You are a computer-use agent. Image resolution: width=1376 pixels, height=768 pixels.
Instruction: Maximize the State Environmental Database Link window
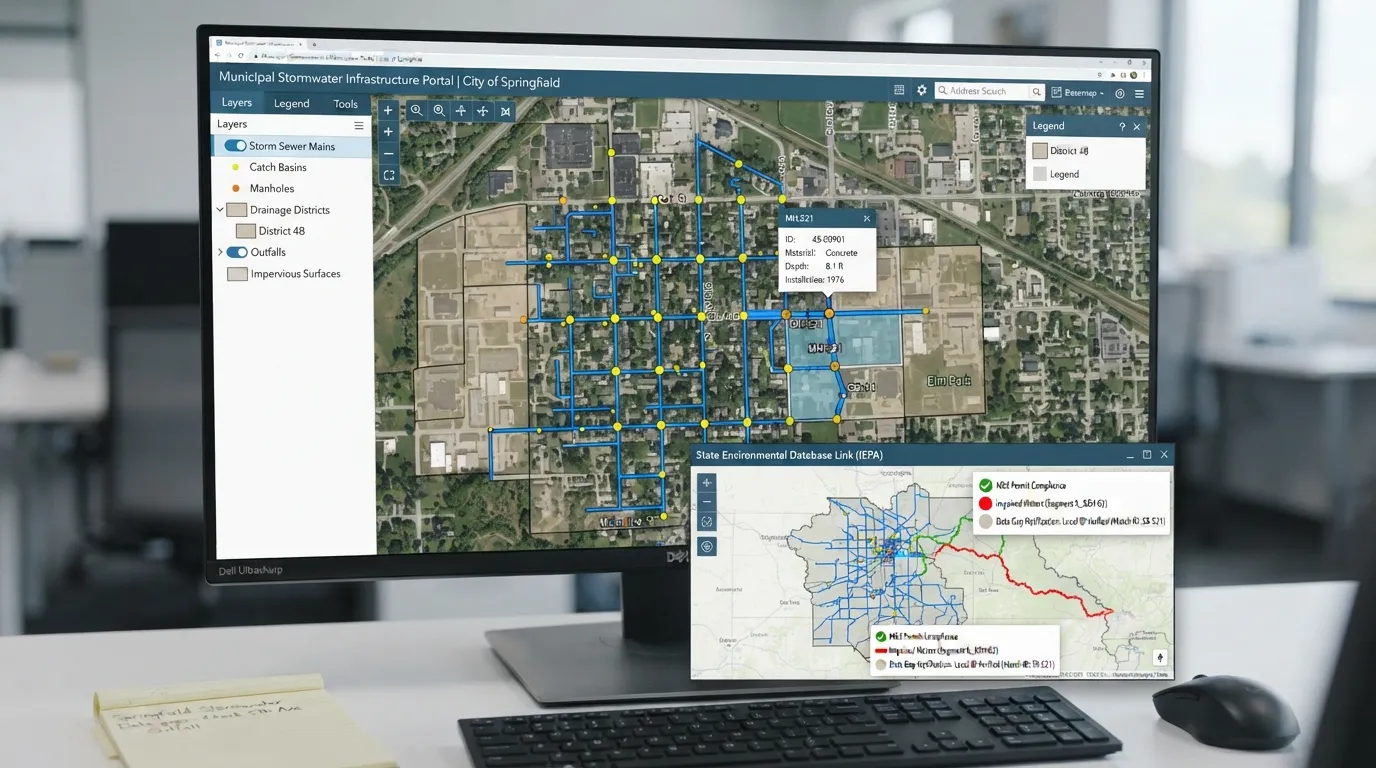click(1147, 455)
